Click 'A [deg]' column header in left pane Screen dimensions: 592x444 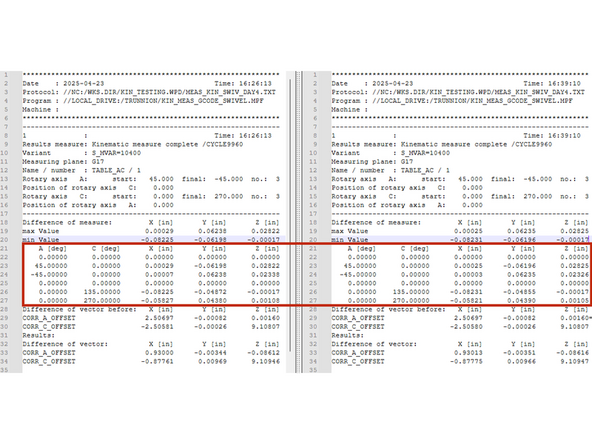tap(53, 248)
